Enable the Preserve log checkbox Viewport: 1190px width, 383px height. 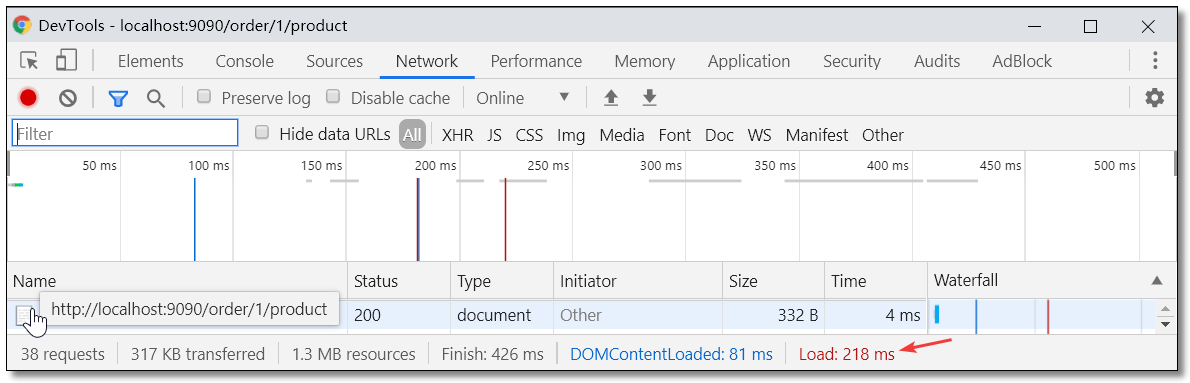coord(203,97)
